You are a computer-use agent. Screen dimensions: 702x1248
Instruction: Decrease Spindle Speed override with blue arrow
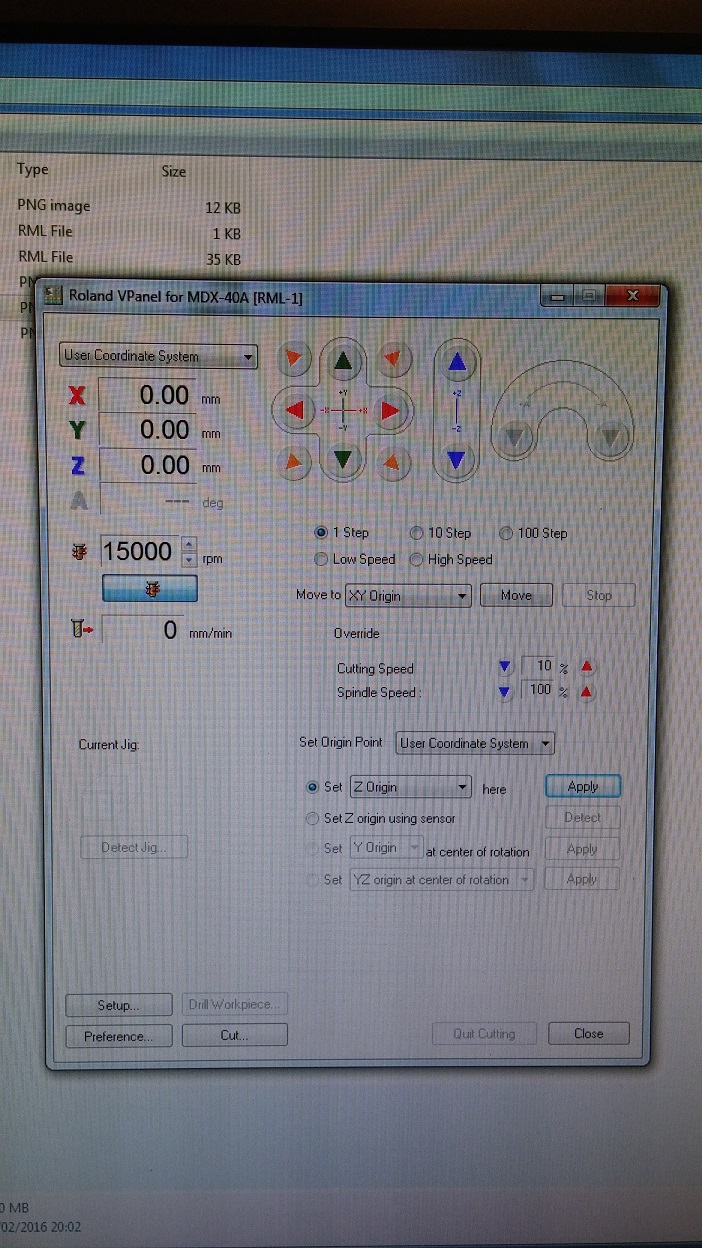coord(505,691)
